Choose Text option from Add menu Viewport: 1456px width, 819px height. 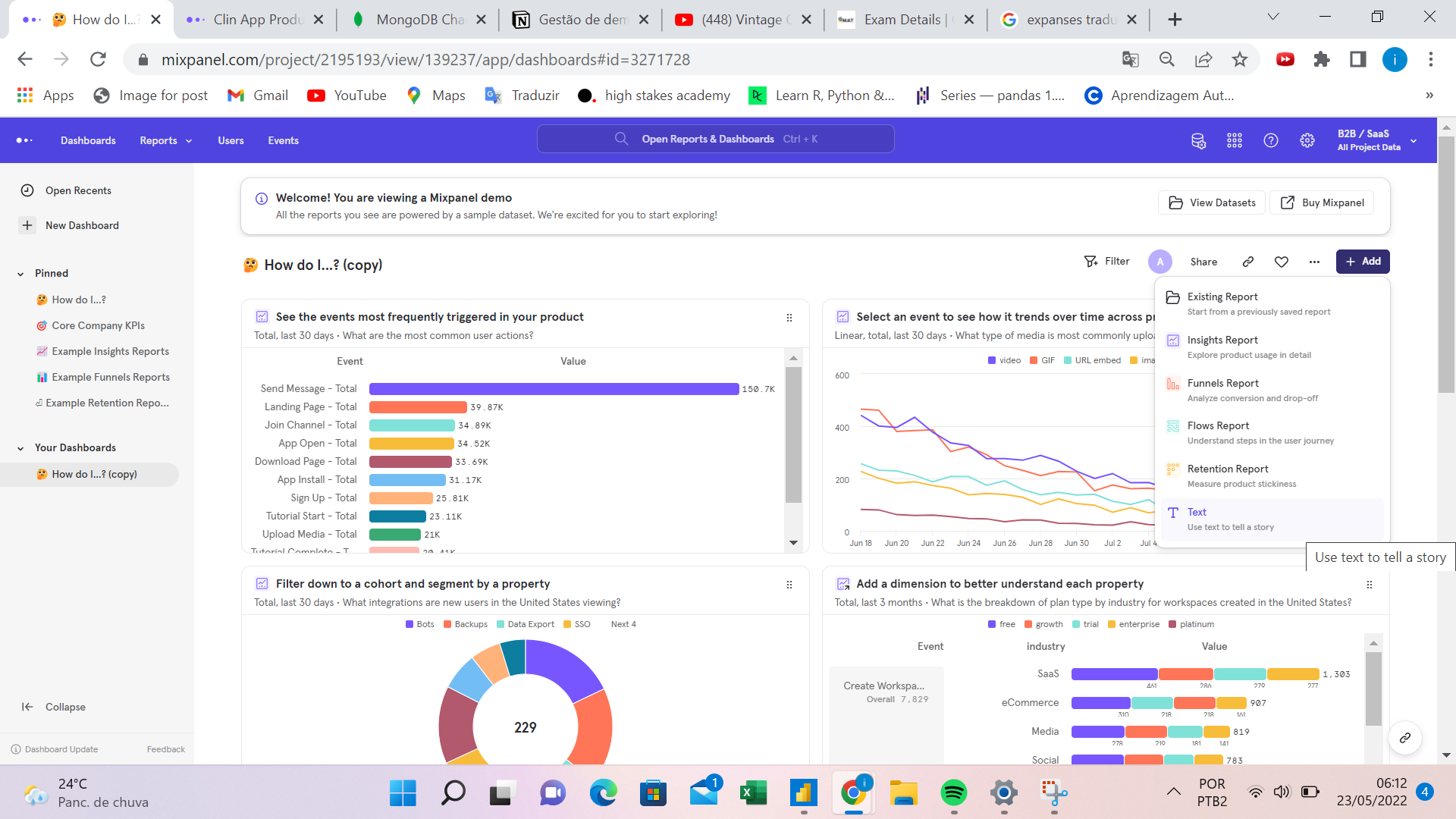1272,519
